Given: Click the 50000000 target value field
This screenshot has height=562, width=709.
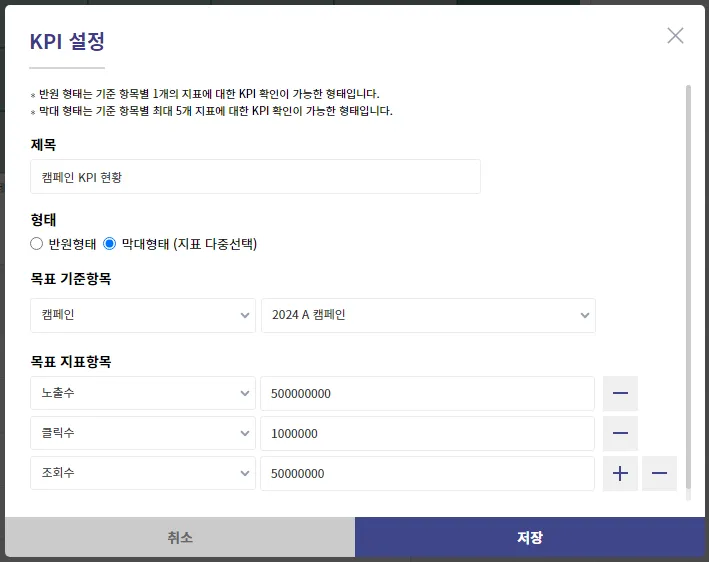Looking at the screenshot, I should tap(427, 473).
